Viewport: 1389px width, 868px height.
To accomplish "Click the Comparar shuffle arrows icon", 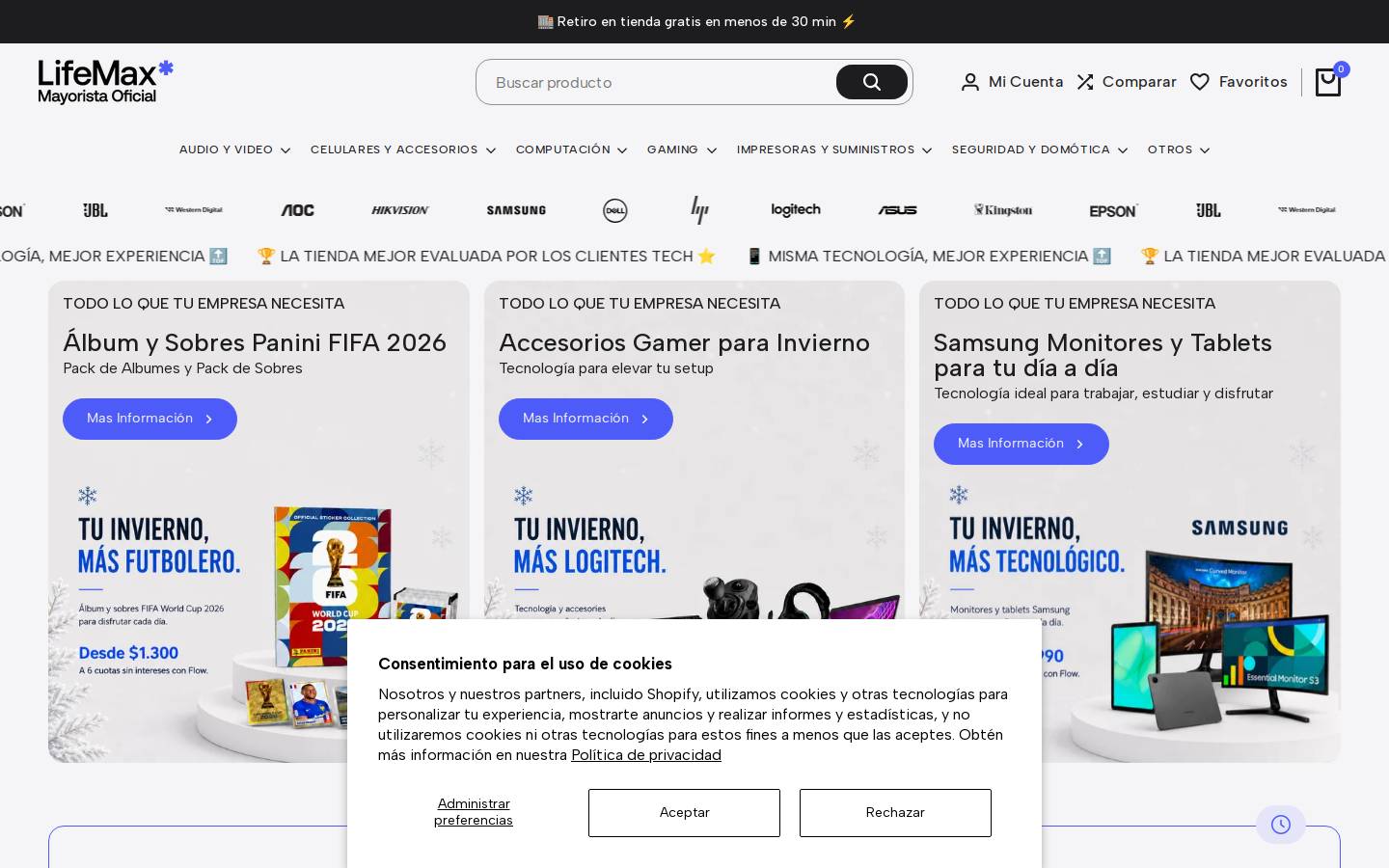I will [x=1085, y=82].
